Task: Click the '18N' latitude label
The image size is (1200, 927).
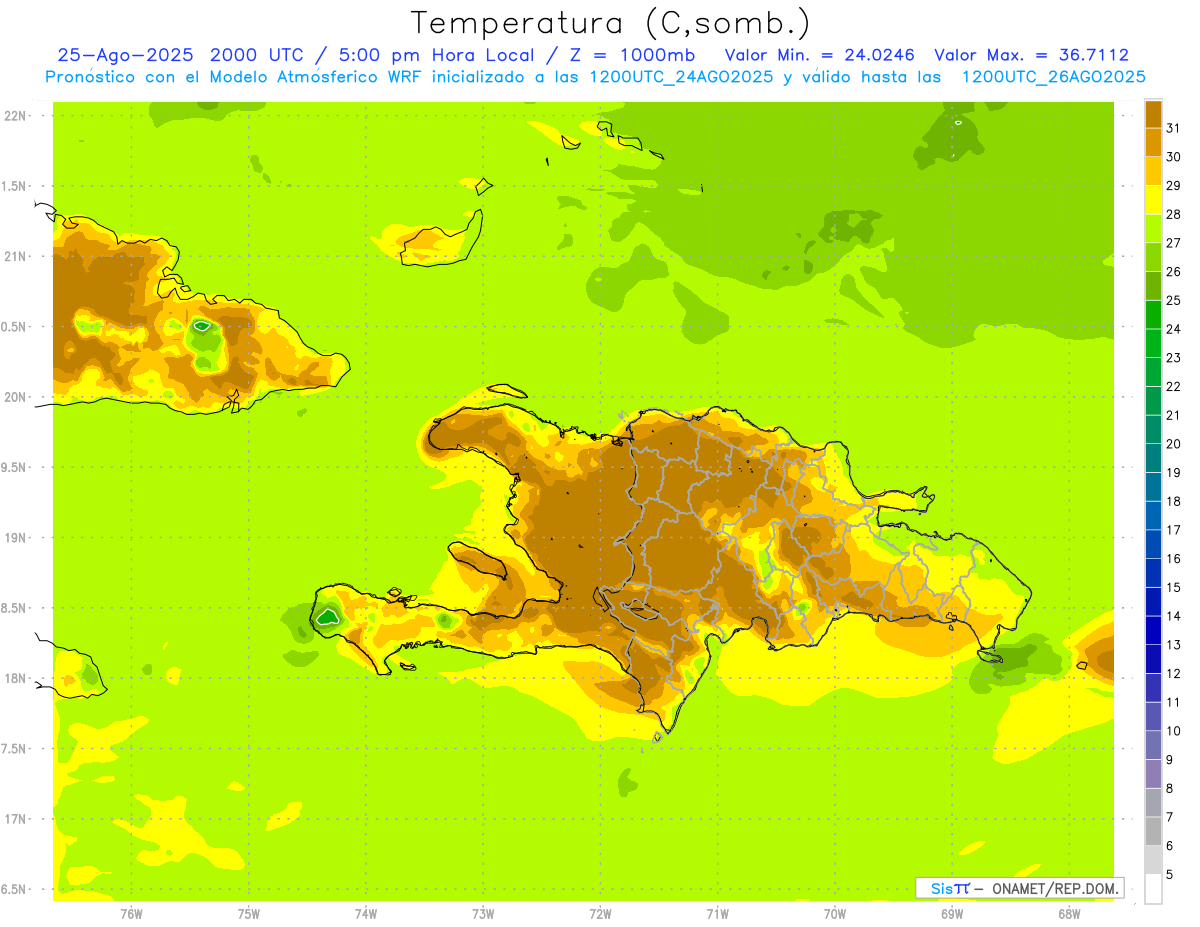Action: pyautogui.click(x=14, y=678)
